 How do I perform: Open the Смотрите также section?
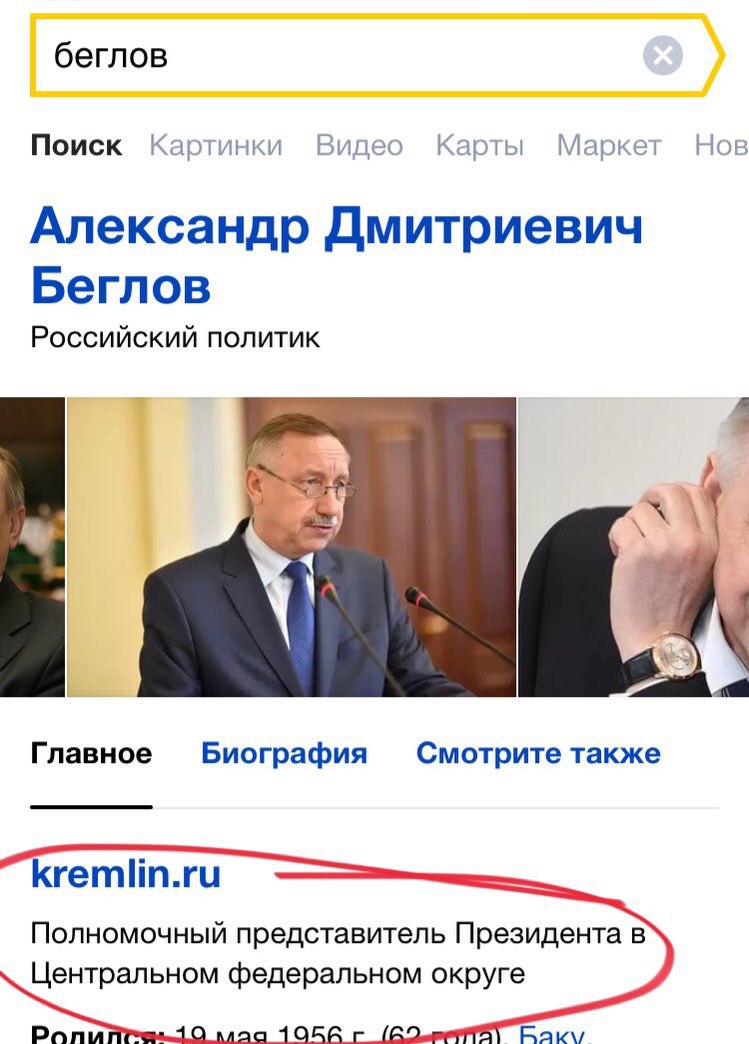click(x=539, y=754)
